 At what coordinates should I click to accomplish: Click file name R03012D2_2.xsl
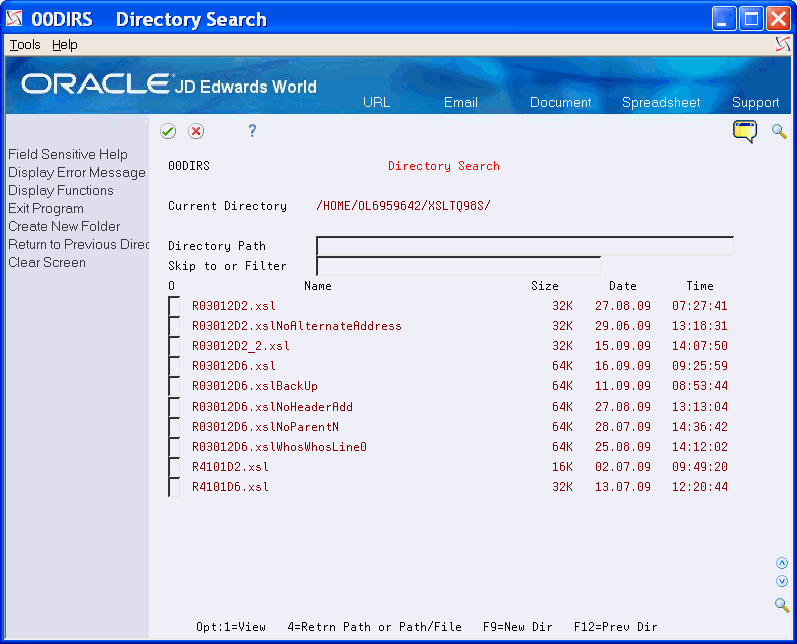(x=241, y=346)
